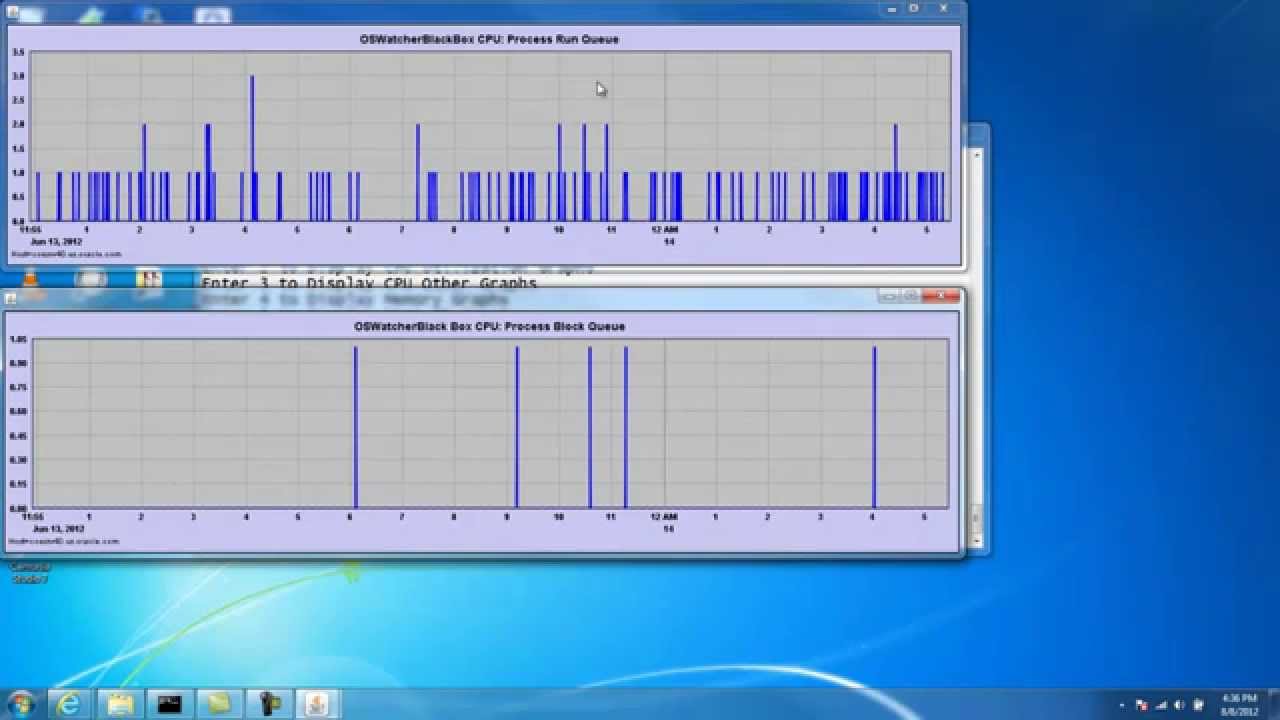Click scroll-up arrow in background console window
1280x720 pixels.
(977, 155)
